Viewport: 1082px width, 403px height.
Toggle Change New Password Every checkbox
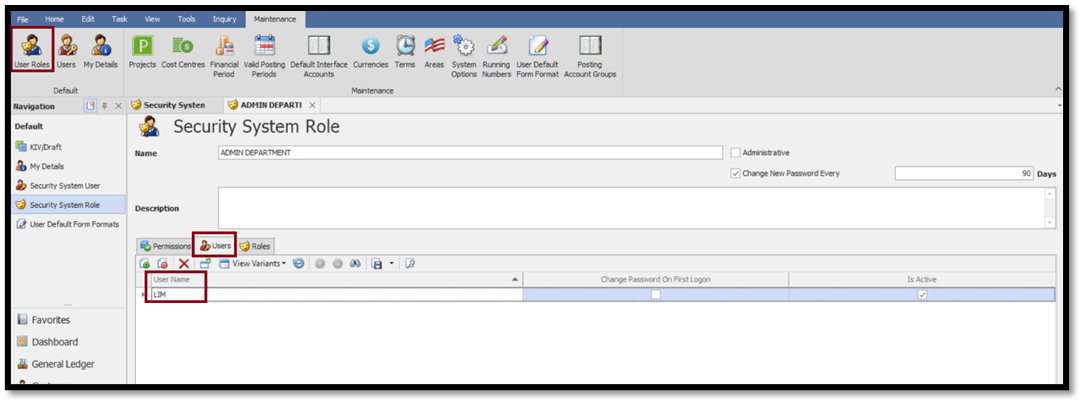coord(735,173)
